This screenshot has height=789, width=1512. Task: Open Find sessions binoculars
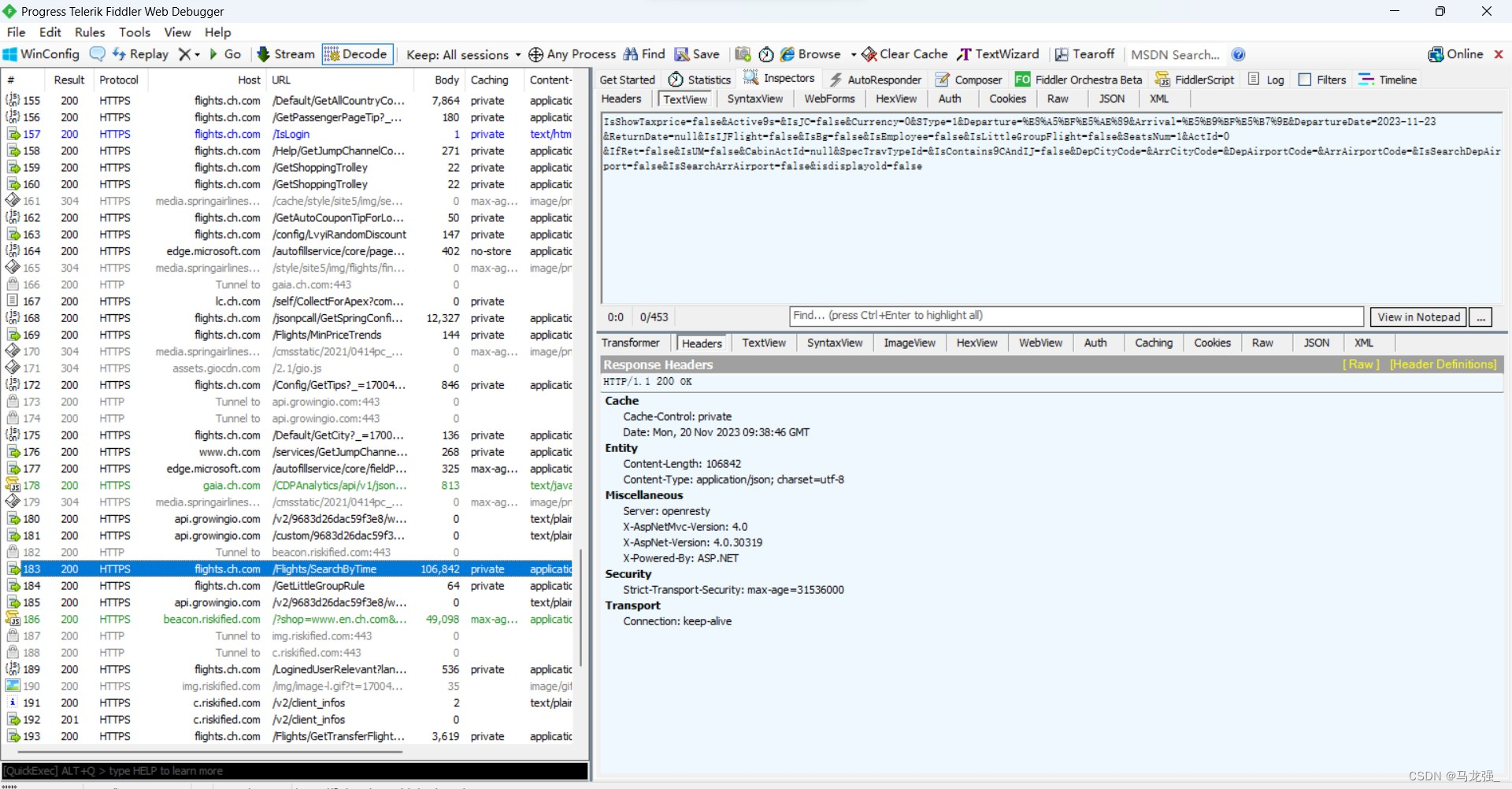point(644,54)
